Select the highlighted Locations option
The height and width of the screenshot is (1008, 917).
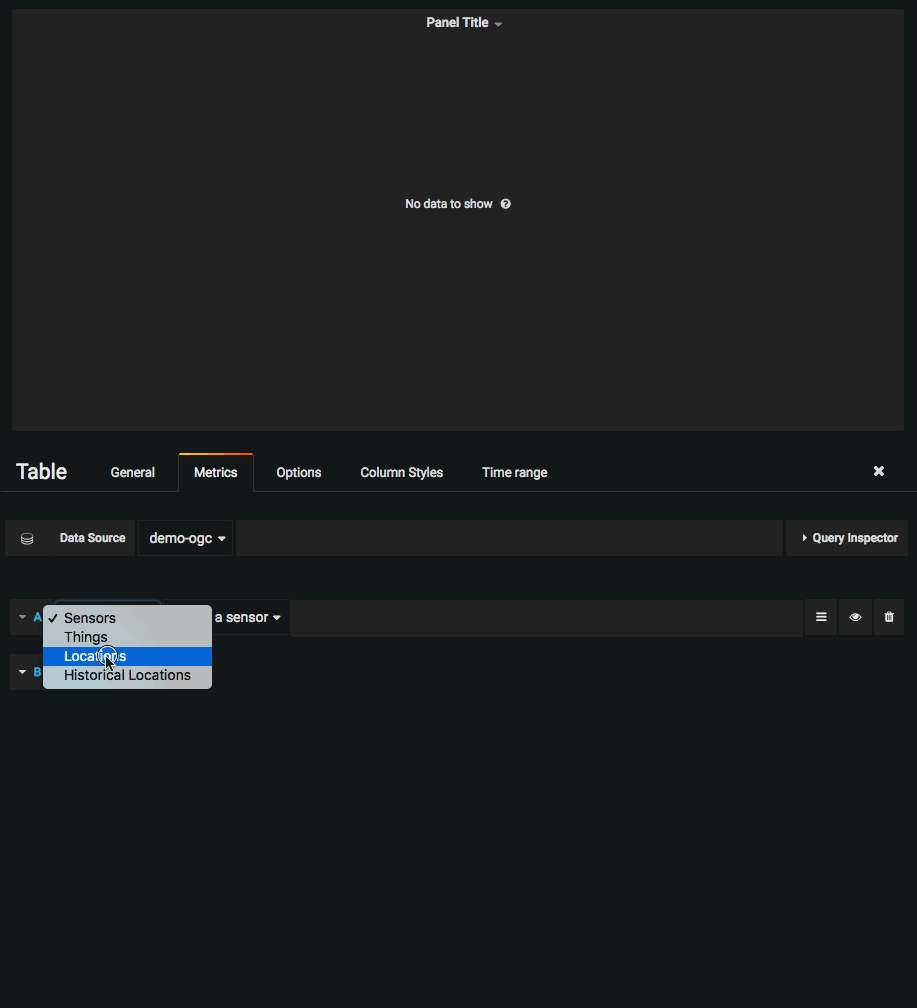127,656
